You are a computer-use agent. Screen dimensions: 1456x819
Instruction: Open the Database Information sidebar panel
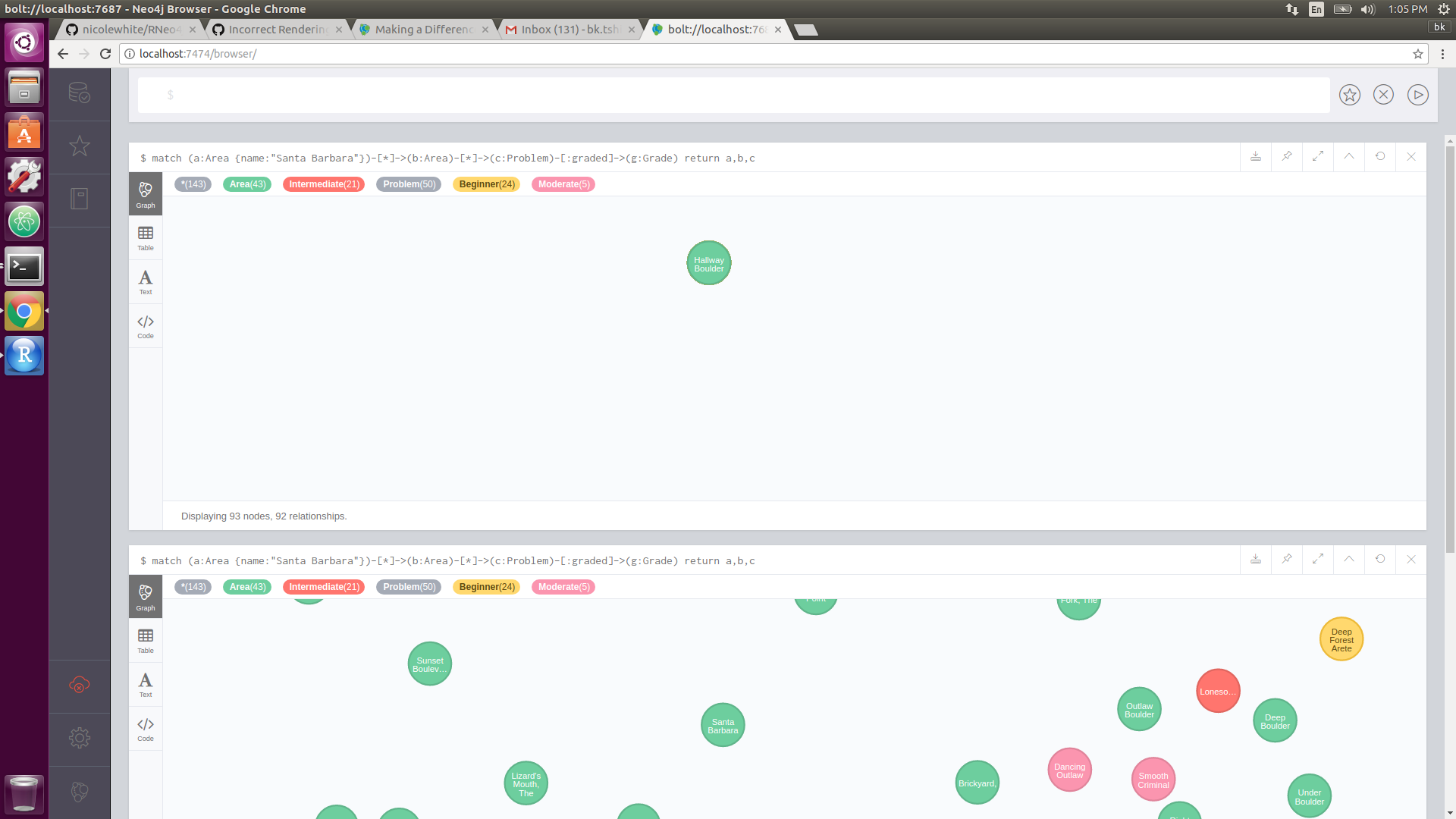(80, 94)
